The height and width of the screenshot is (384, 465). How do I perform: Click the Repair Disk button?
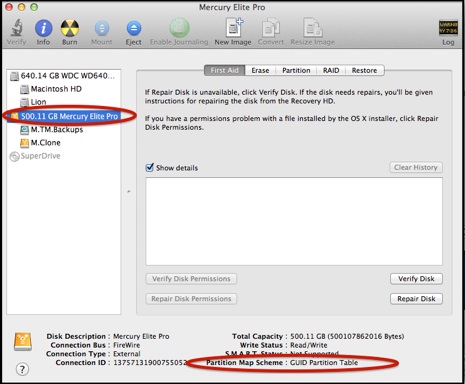coord(416,299)
